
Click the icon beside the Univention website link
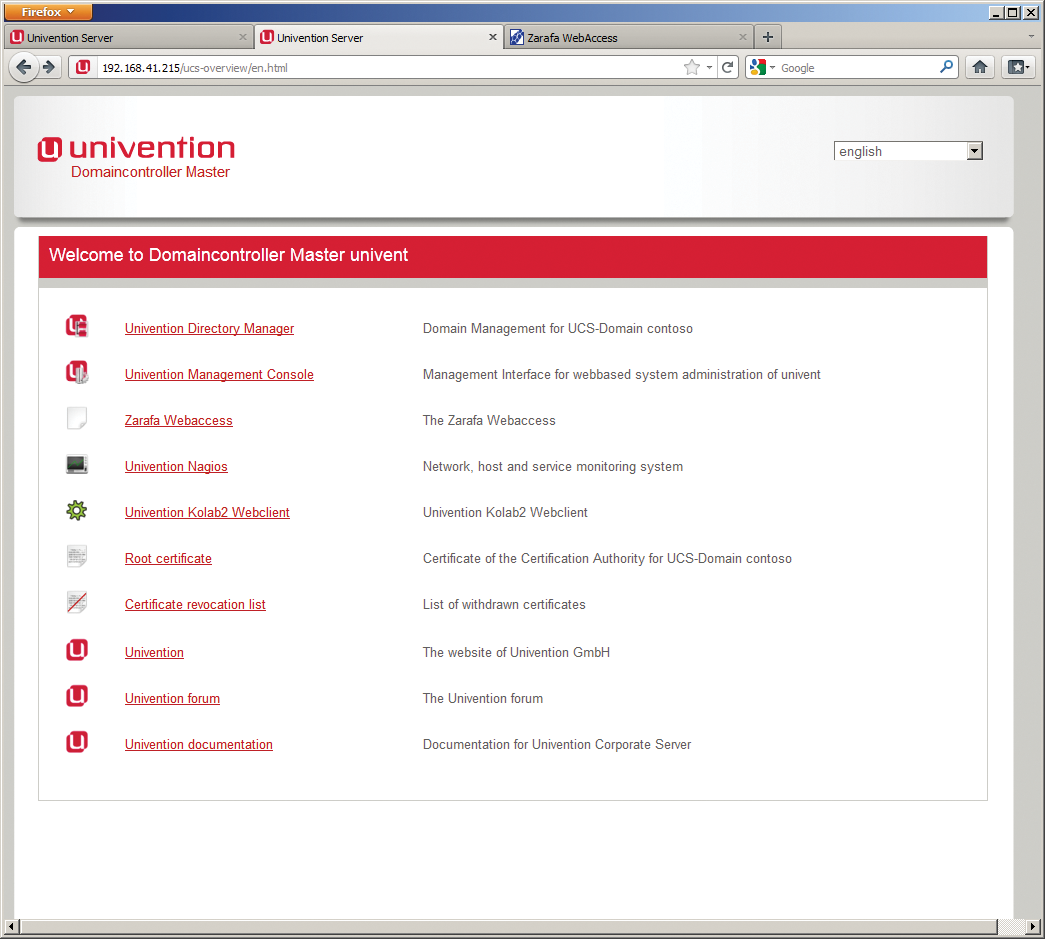[77, 650]
